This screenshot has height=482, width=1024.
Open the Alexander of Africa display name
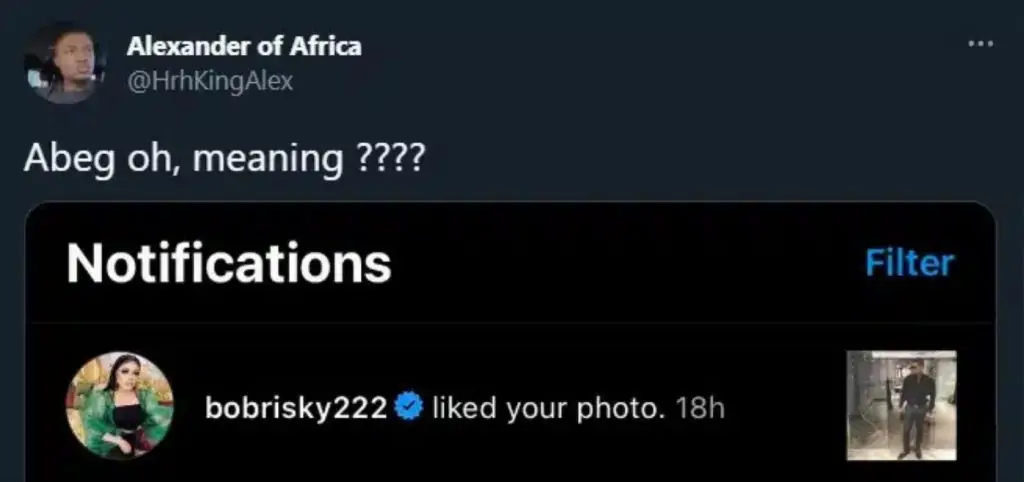(244, 46)
